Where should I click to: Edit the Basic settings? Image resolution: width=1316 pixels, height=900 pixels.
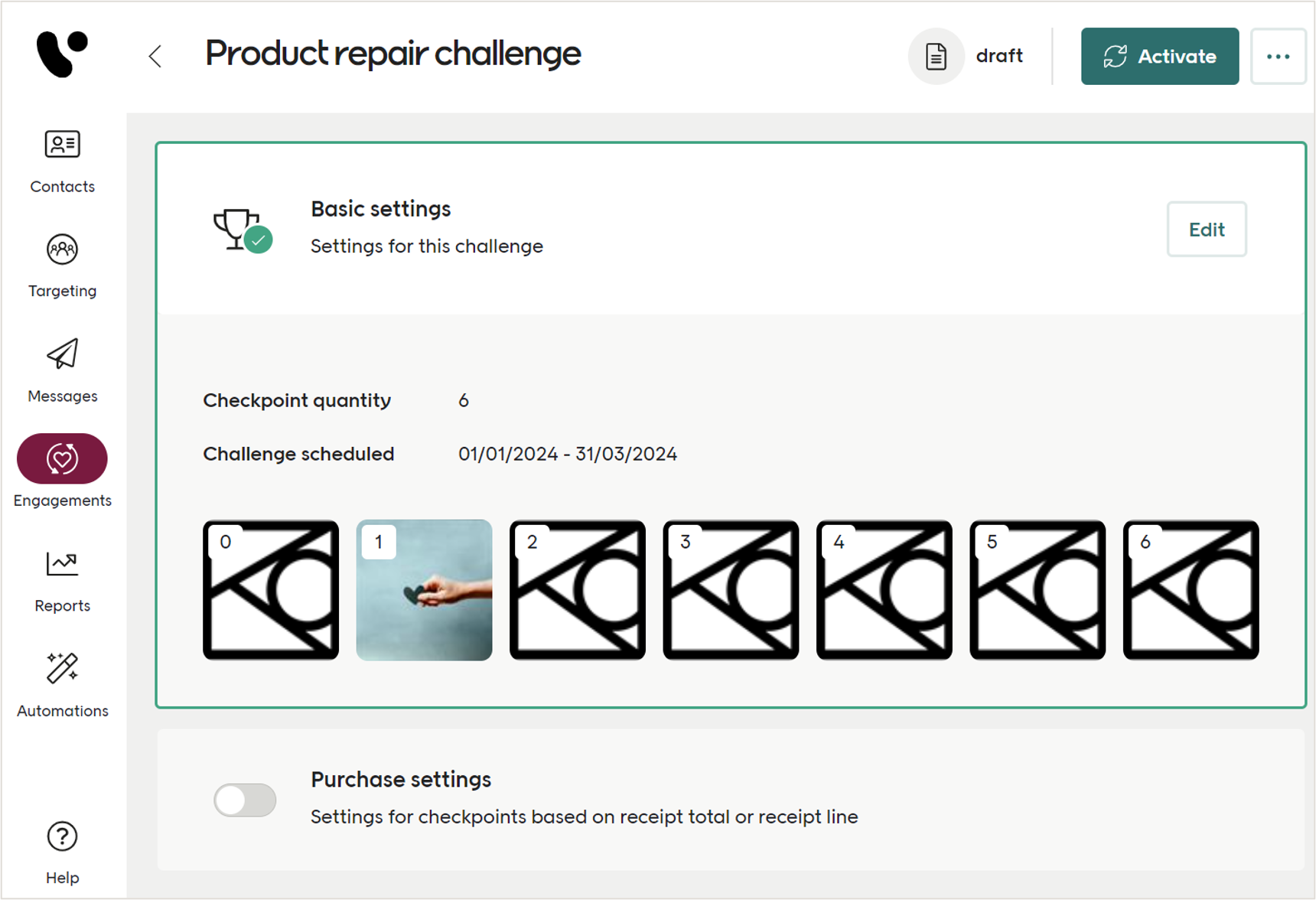point(1206,229)
